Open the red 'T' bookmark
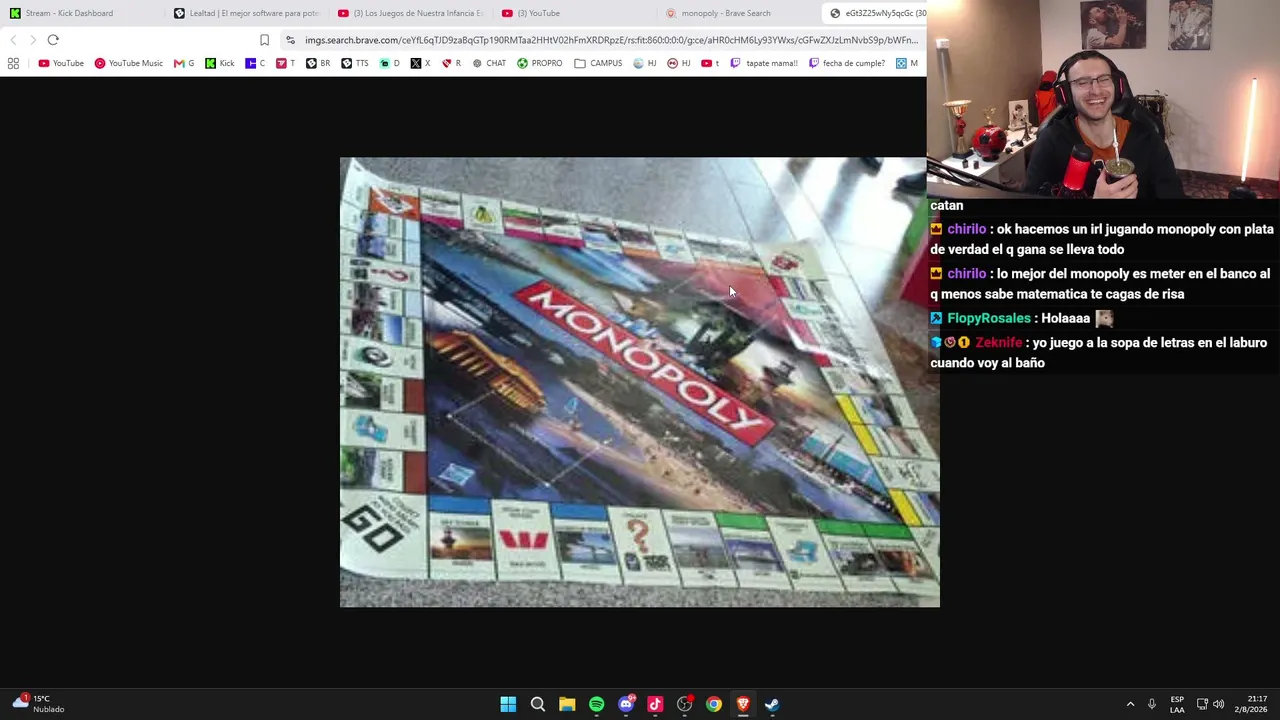Viewport: 1280px width, 720px height. click(286, 63)
